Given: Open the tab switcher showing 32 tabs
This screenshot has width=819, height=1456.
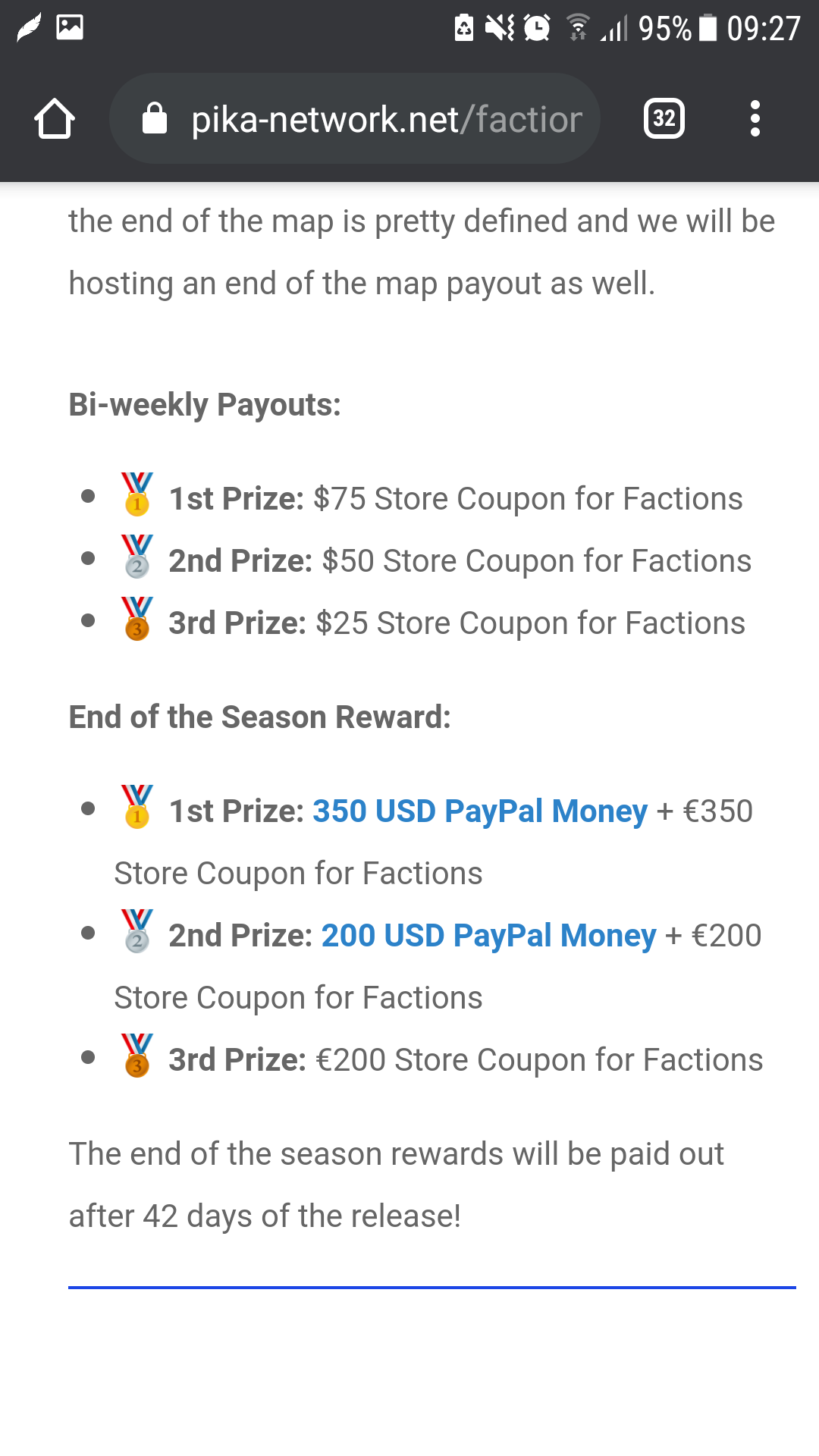Looking at the screenshot, I should coord(664,119).
